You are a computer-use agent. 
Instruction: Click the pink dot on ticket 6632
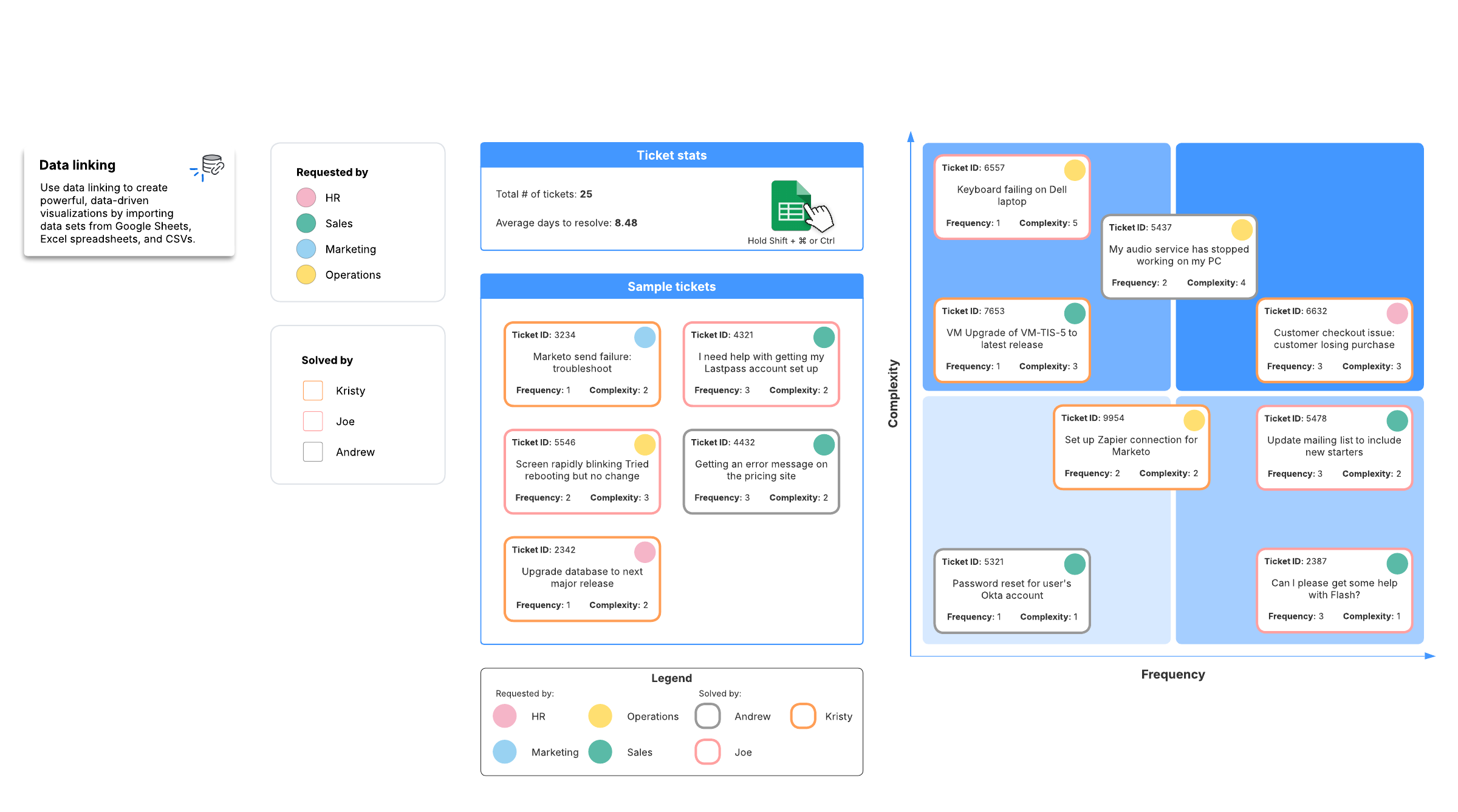click(1397, 313)
